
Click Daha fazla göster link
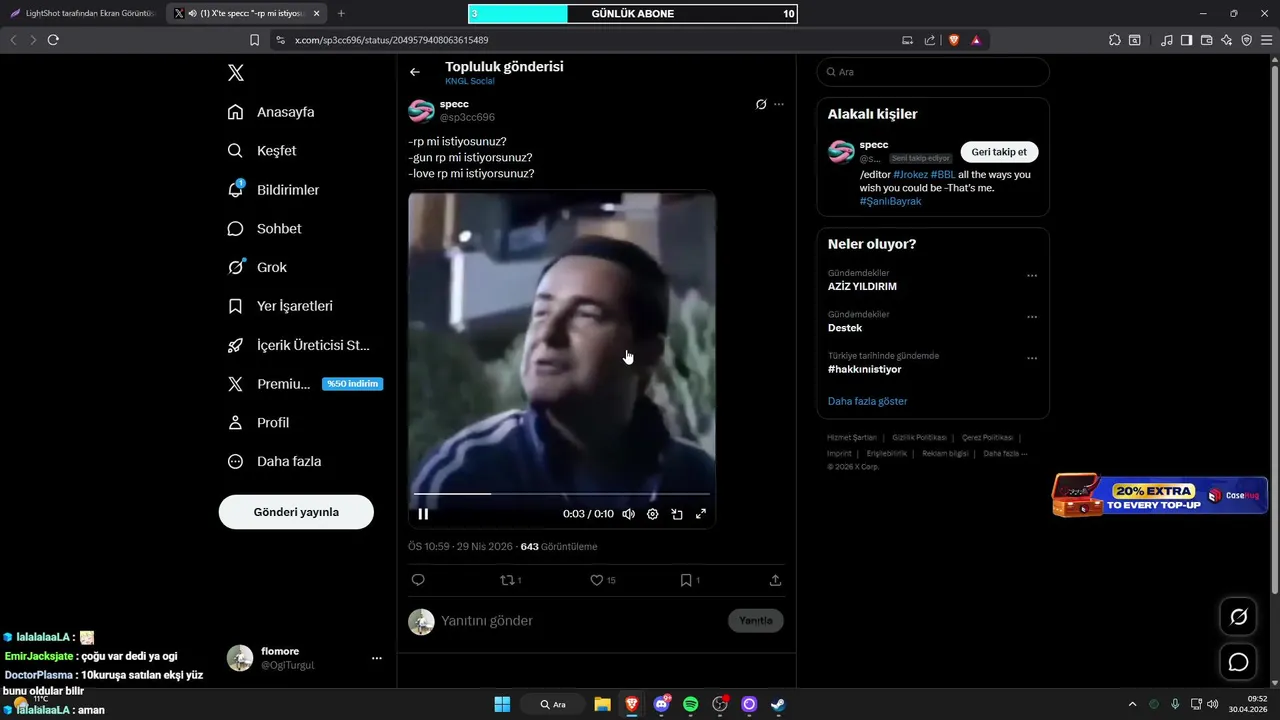click(868, 401)
